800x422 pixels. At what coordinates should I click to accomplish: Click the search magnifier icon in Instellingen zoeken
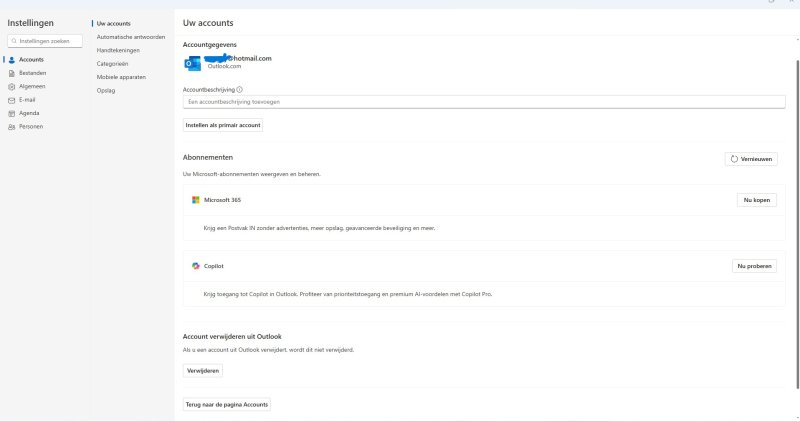(14, 41)
